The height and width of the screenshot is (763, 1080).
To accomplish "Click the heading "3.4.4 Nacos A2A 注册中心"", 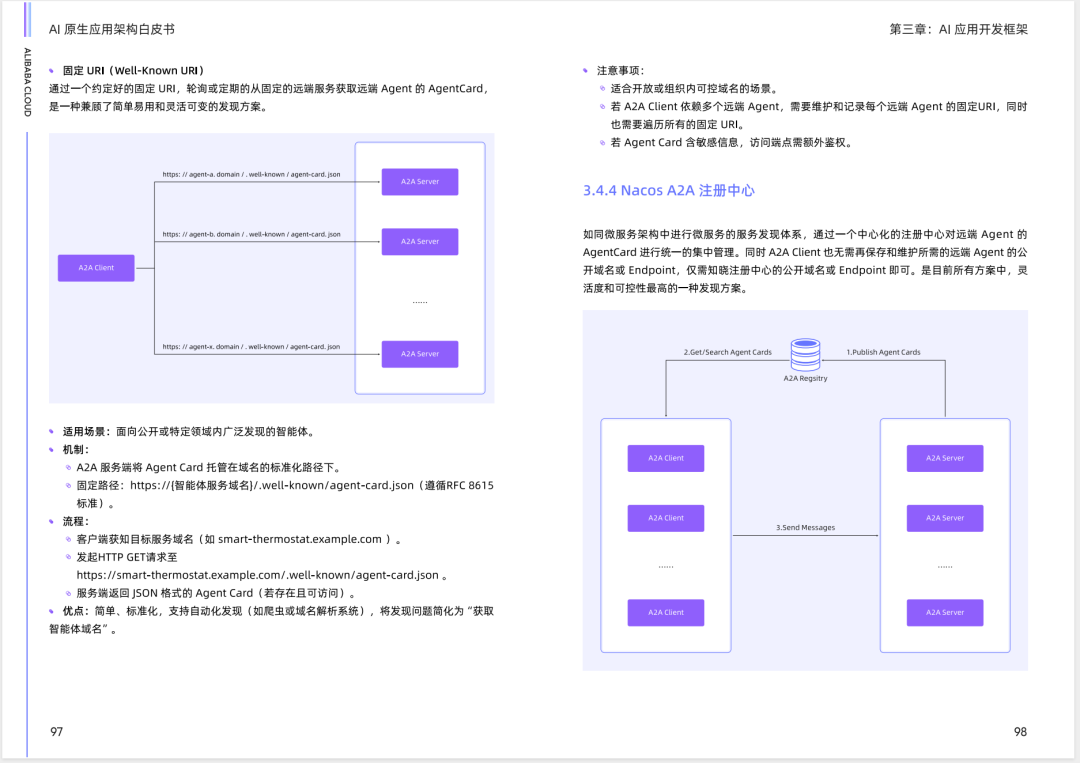I will [x=669, y=191].
